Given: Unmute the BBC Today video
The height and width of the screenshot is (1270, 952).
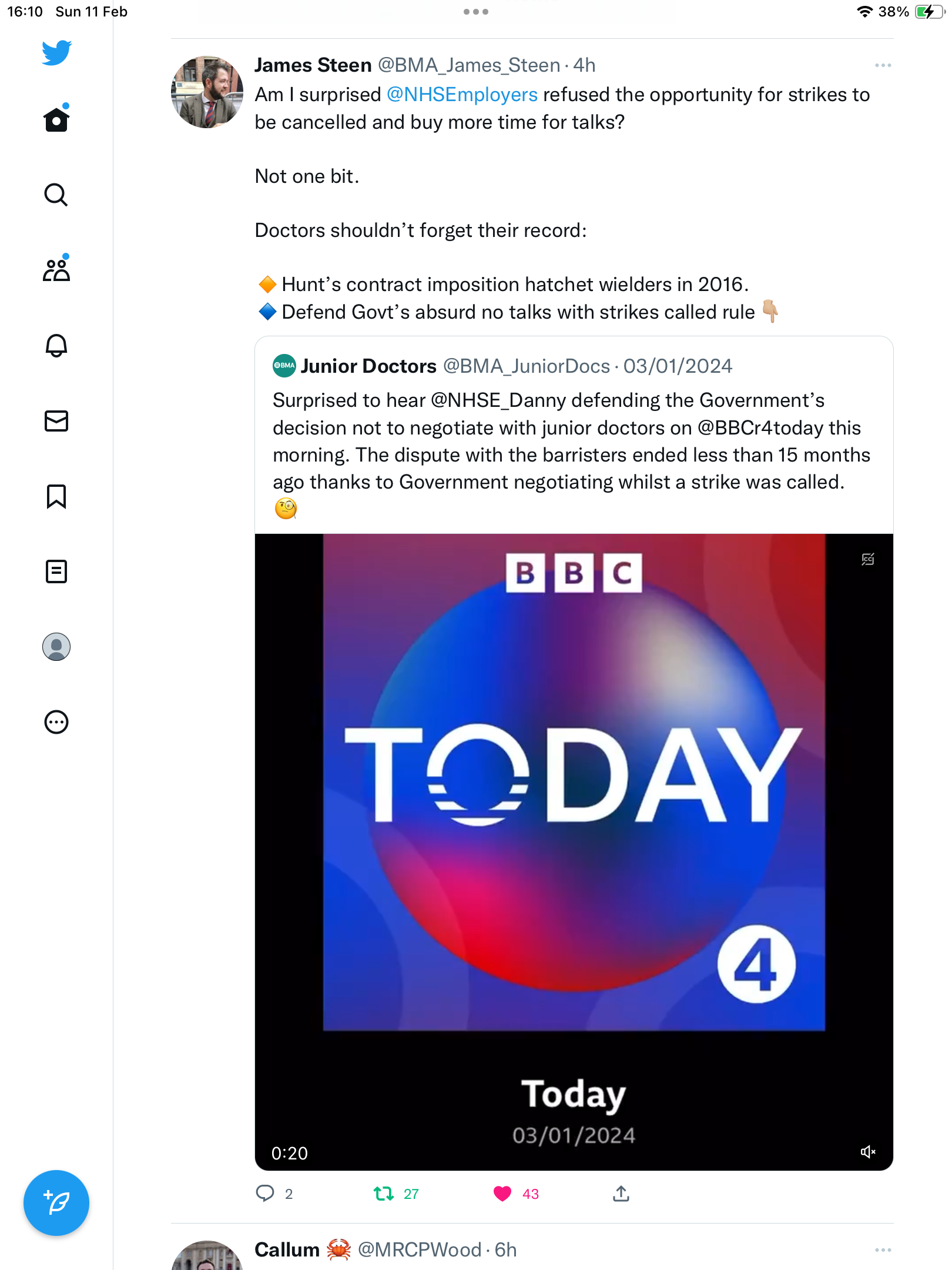Looking at the screenshot, I should pyautogui.click(x=868, y=1152).
